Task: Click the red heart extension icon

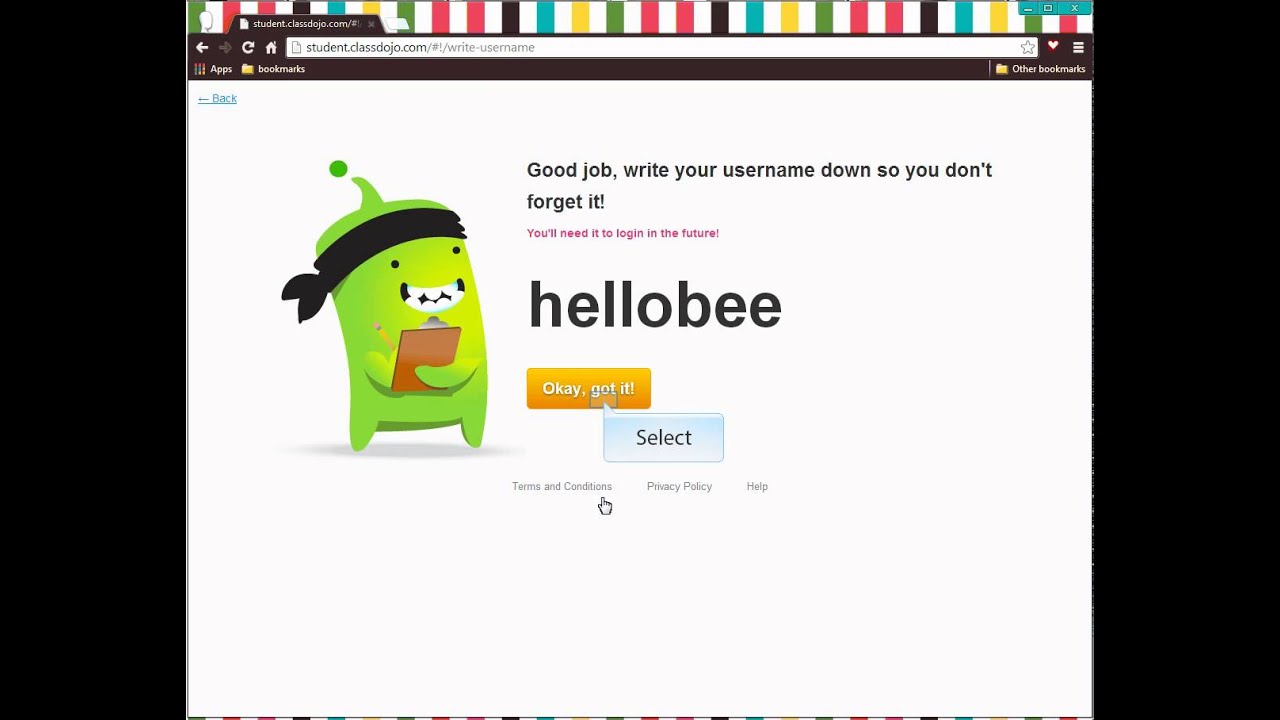Action: [x=1052, y=46]
